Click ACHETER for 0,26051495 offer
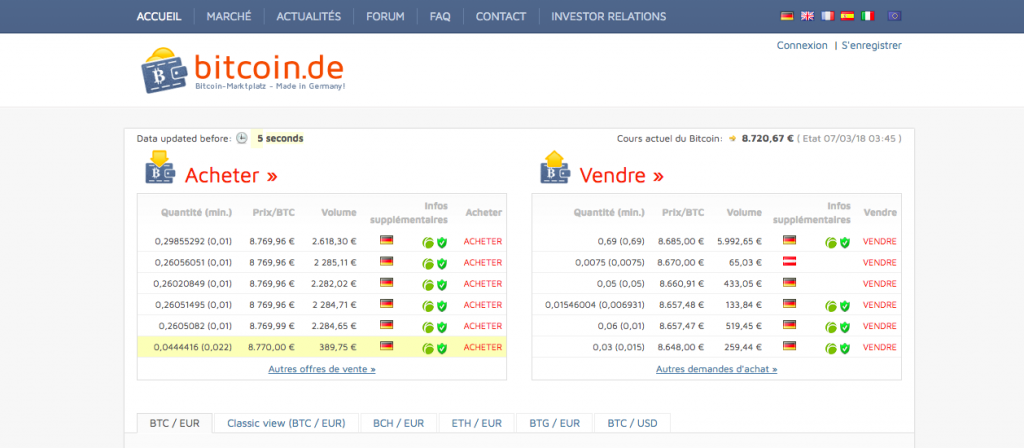The image size is (1024, 448). pos(483,305)
